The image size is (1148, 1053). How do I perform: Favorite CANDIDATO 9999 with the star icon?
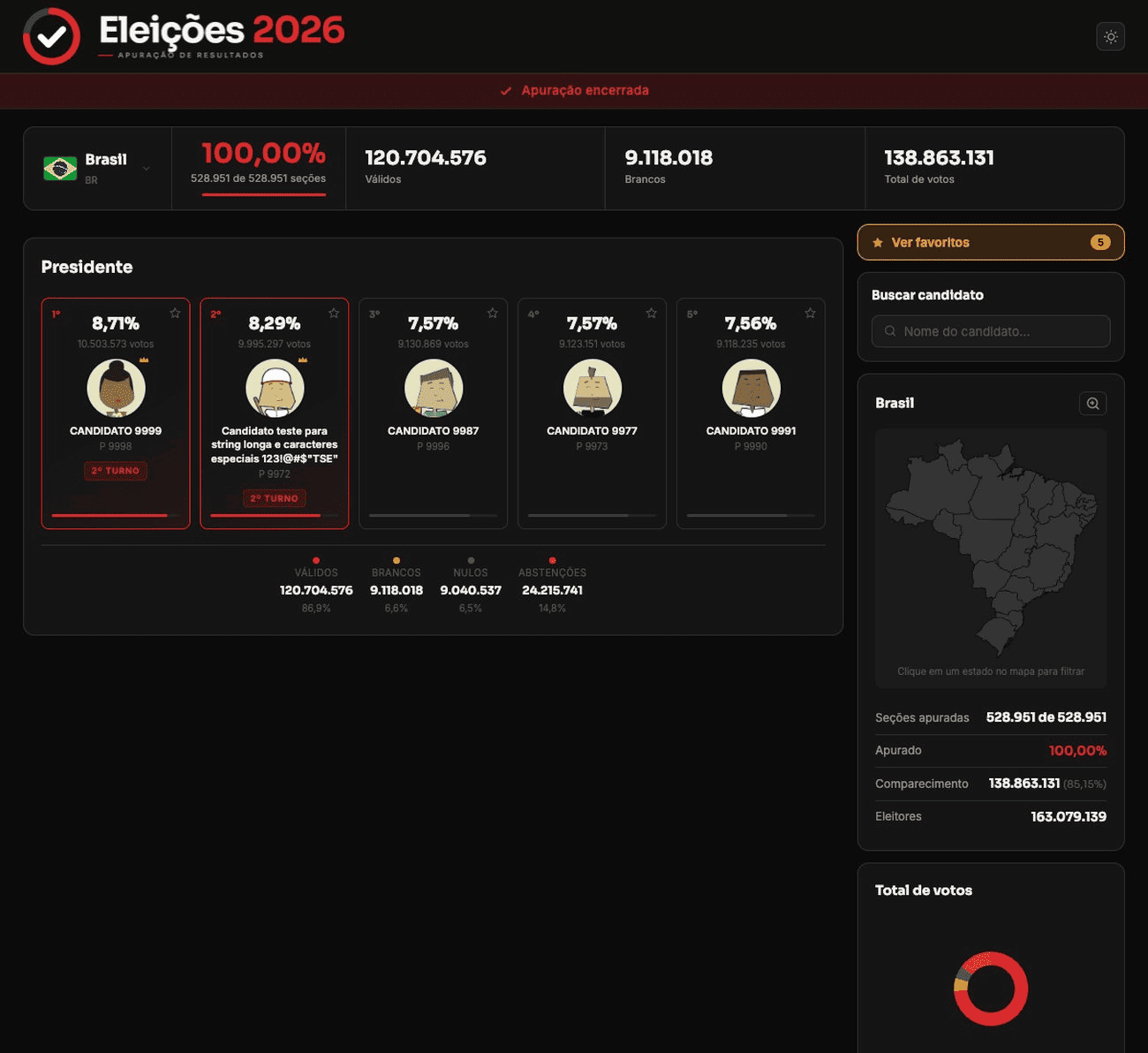click(175, 314)
